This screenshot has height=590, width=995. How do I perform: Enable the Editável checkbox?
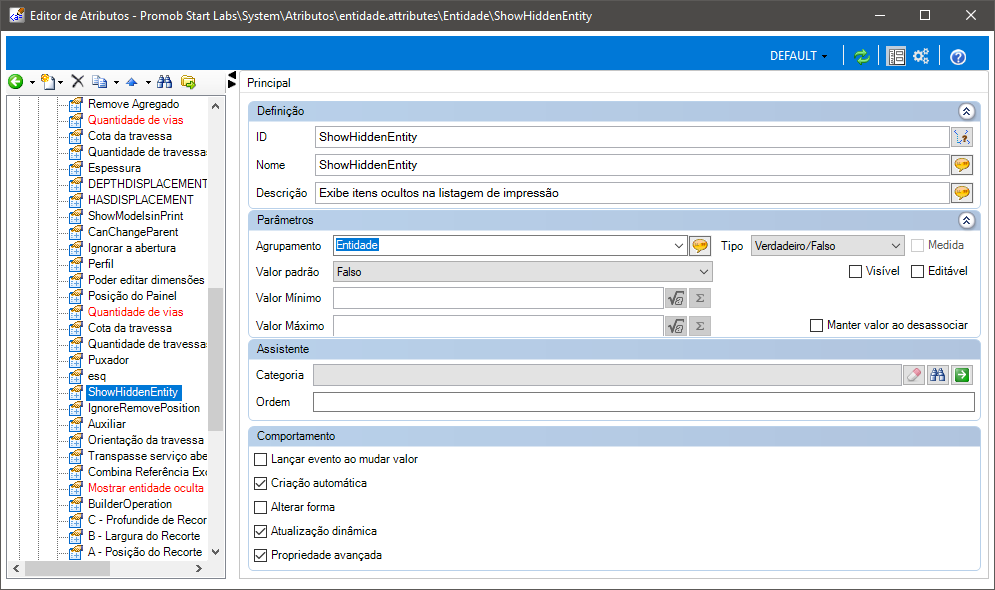[918, 272]
